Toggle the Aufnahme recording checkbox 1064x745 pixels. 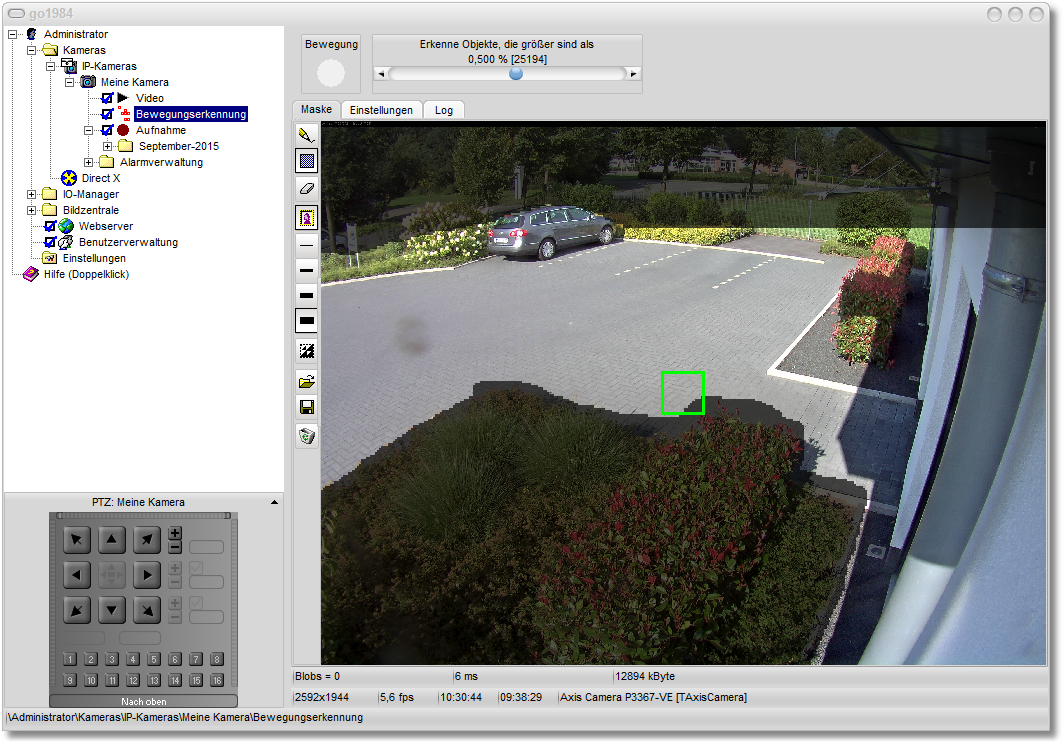107,130
